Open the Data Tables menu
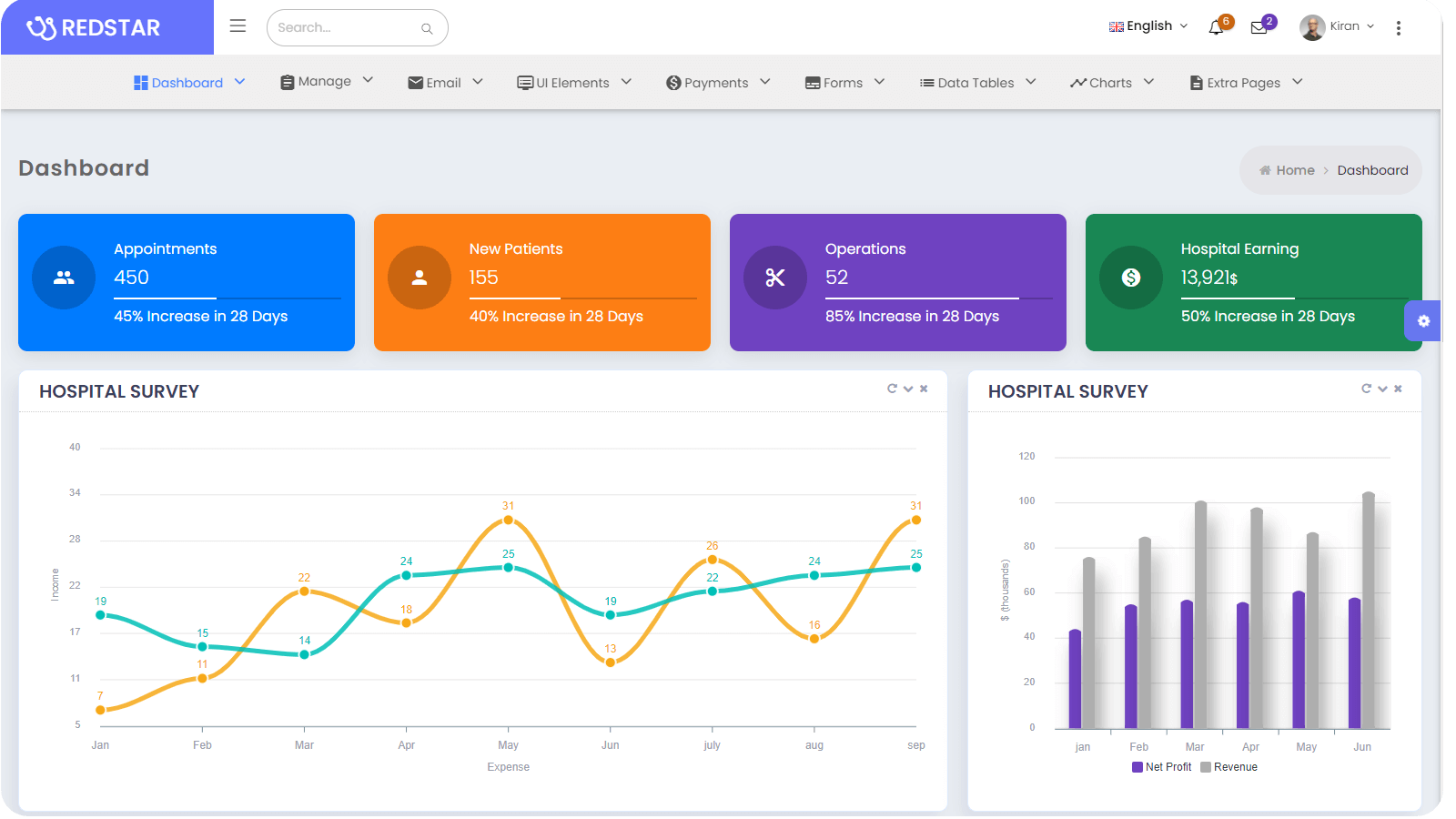Image resolution: width=1456 pixels, height=819 pixels. (977, 83)
